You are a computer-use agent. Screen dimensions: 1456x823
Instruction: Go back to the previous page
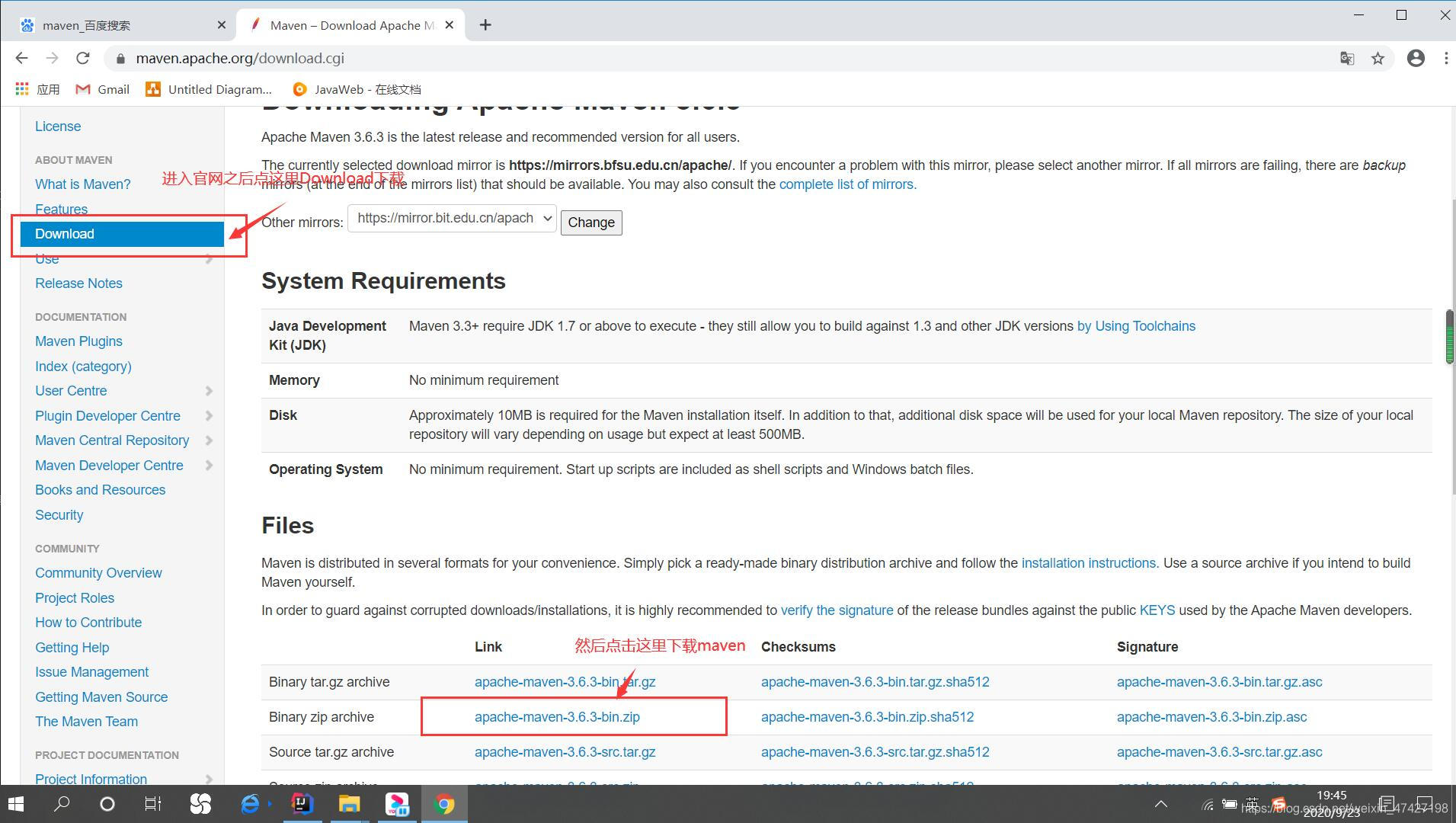pos(21,58)
